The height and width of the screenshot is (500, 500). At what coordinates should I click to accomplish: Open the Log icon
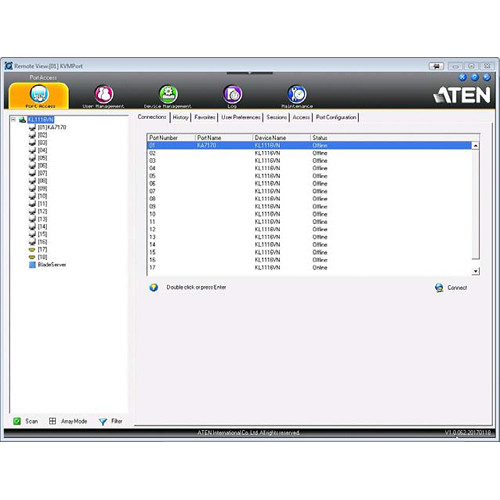tap(232, 94)
